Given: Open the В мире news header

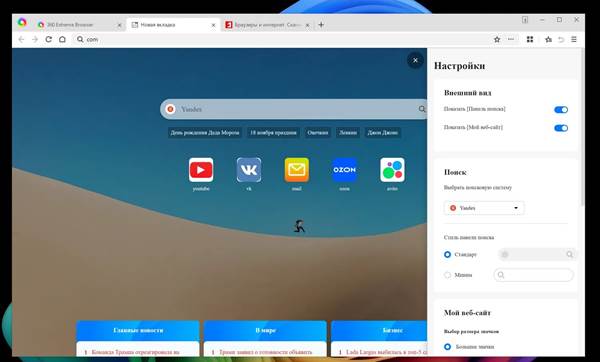Looking at the screenshot, I should 266,330.
